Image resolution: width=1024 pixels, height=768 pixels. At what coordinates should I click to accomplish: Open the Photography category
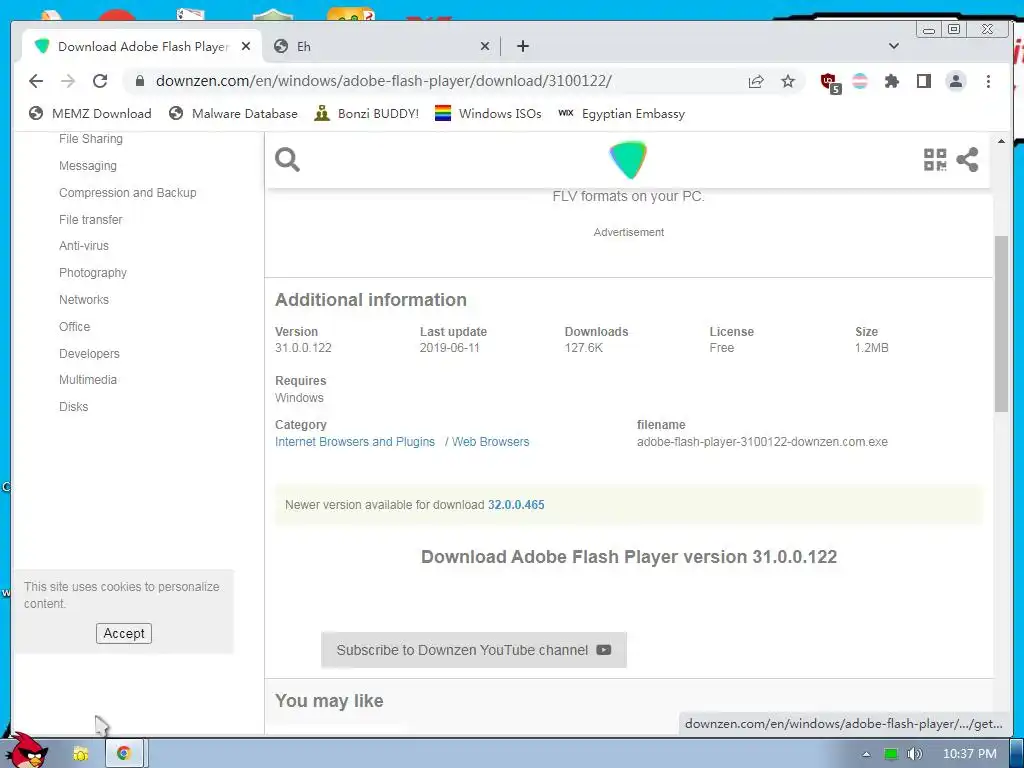click(93, 273)
